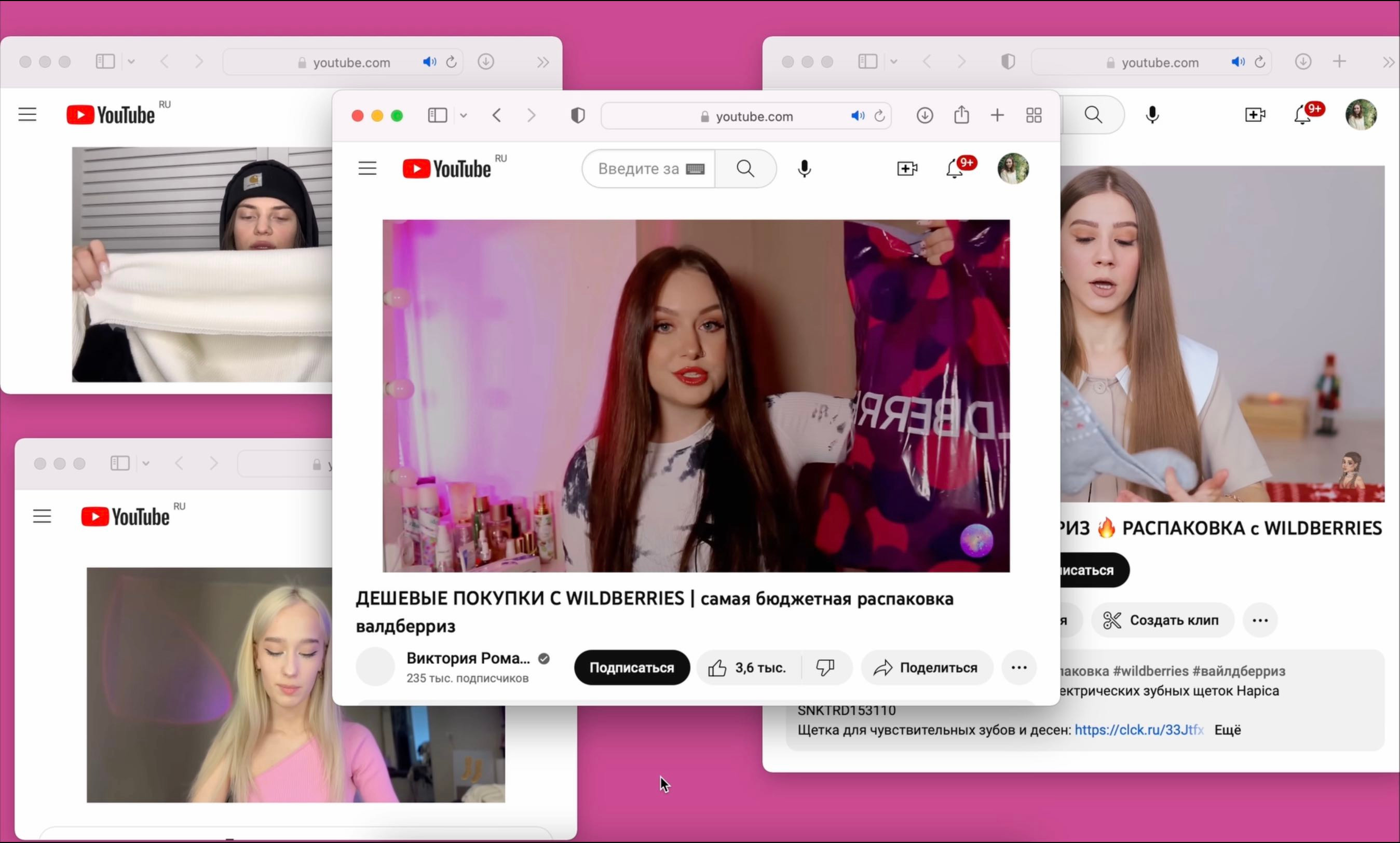Mute audio in top-left window address bar
The width and height of the screenshot is (1400, 843).
click(430, 61)
